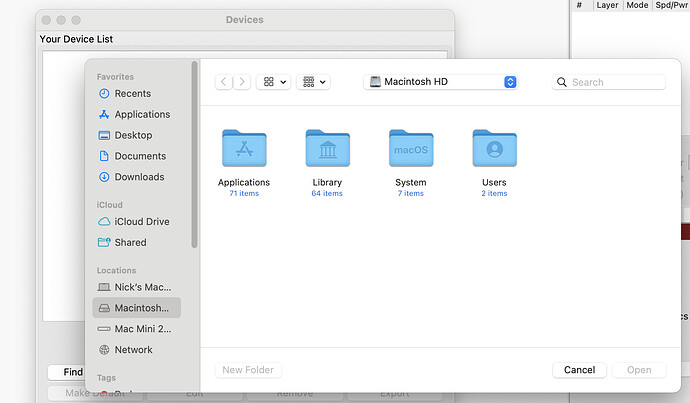Click the magnifying glass search icon
Screen dimensions: 690x403
562,82
